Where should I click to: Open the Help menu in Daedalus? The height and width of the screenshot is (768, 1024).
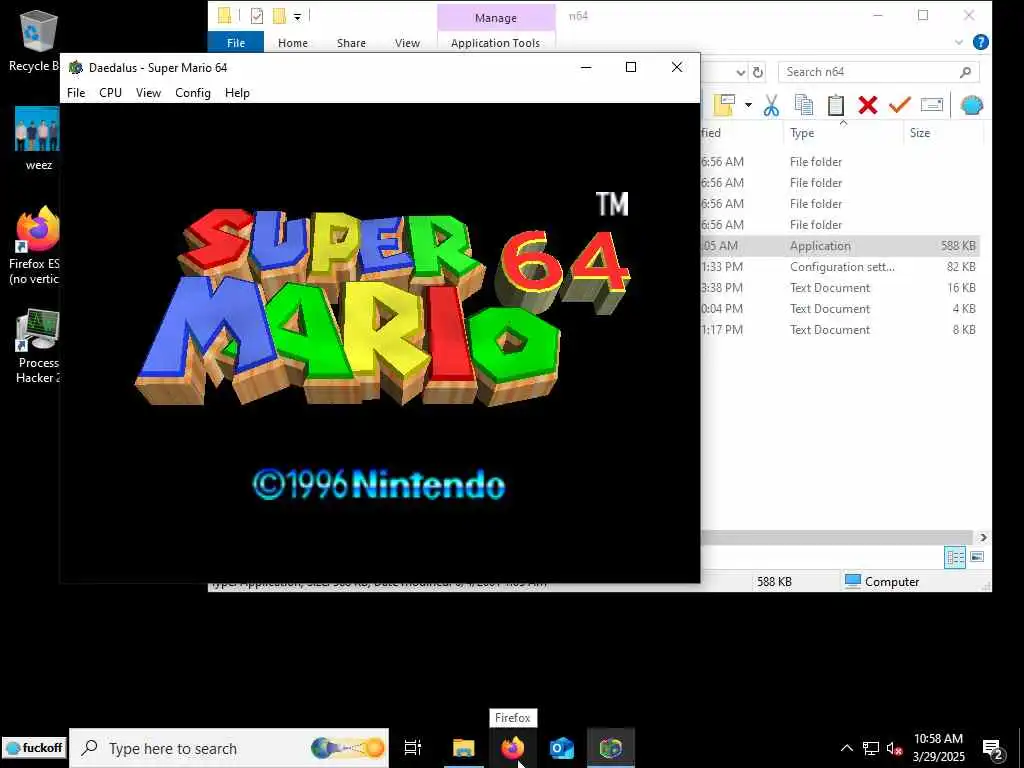click(x=237, y=93)
